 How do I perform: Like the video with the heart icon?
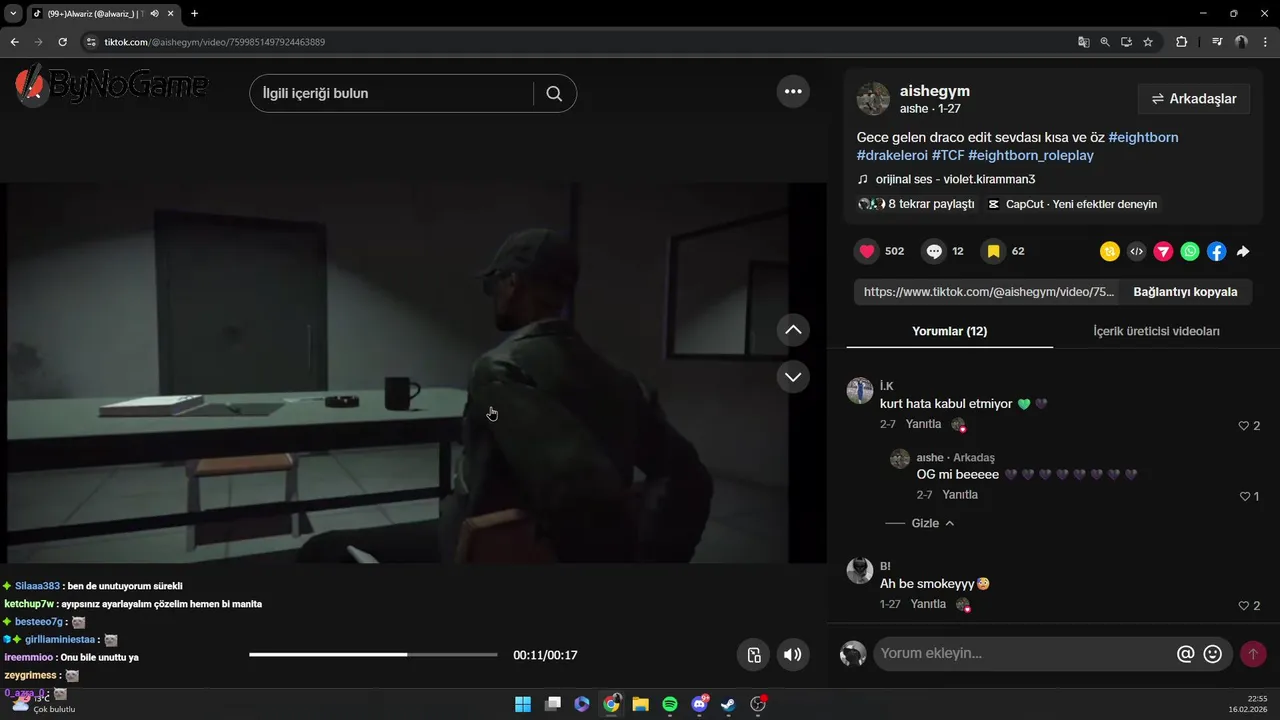(x=867, y=252)
